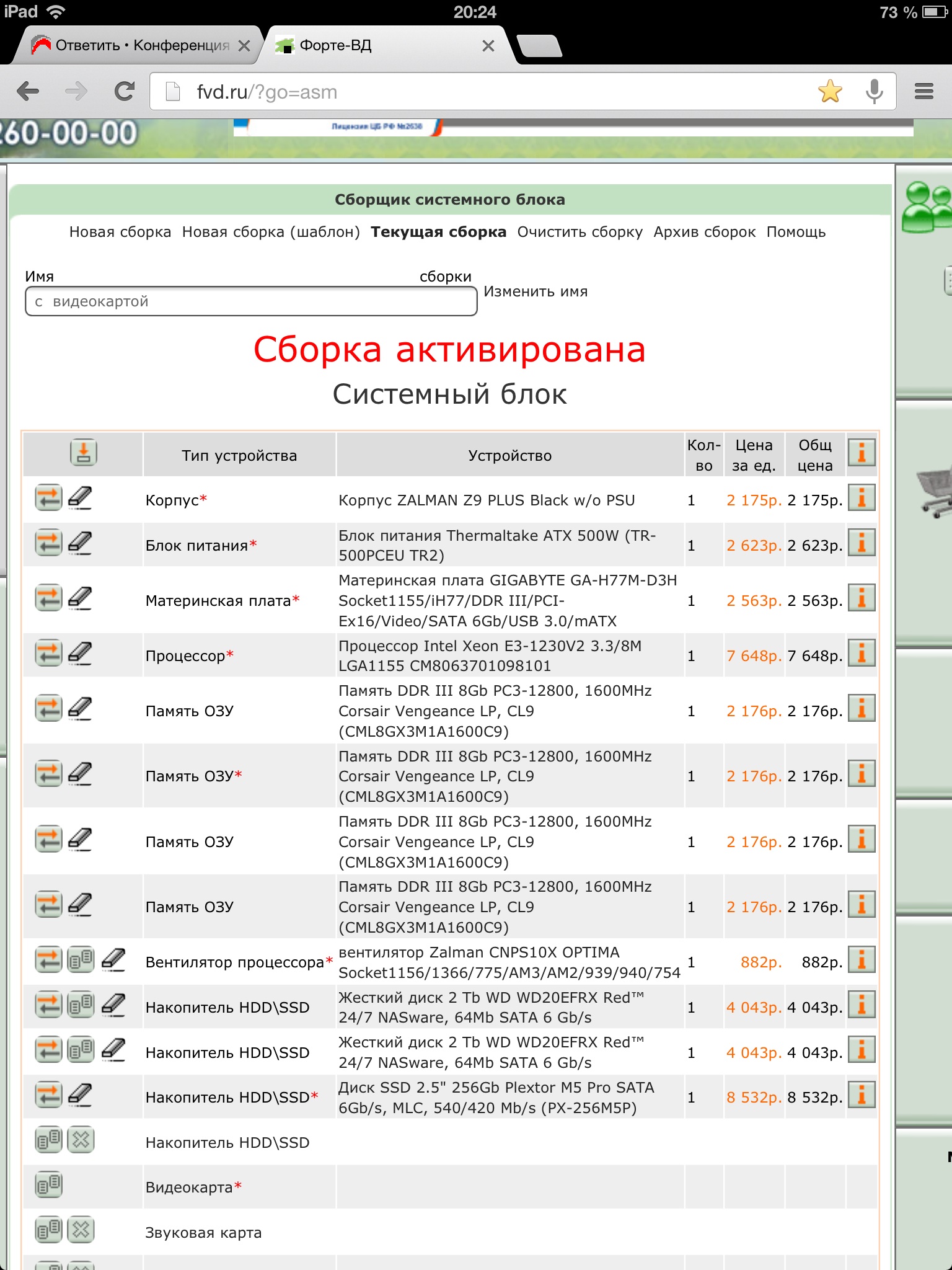The width and height of the screenshot is (952, 1270).
Task: Click the Изменить имя link
Action: pos(535,291)
